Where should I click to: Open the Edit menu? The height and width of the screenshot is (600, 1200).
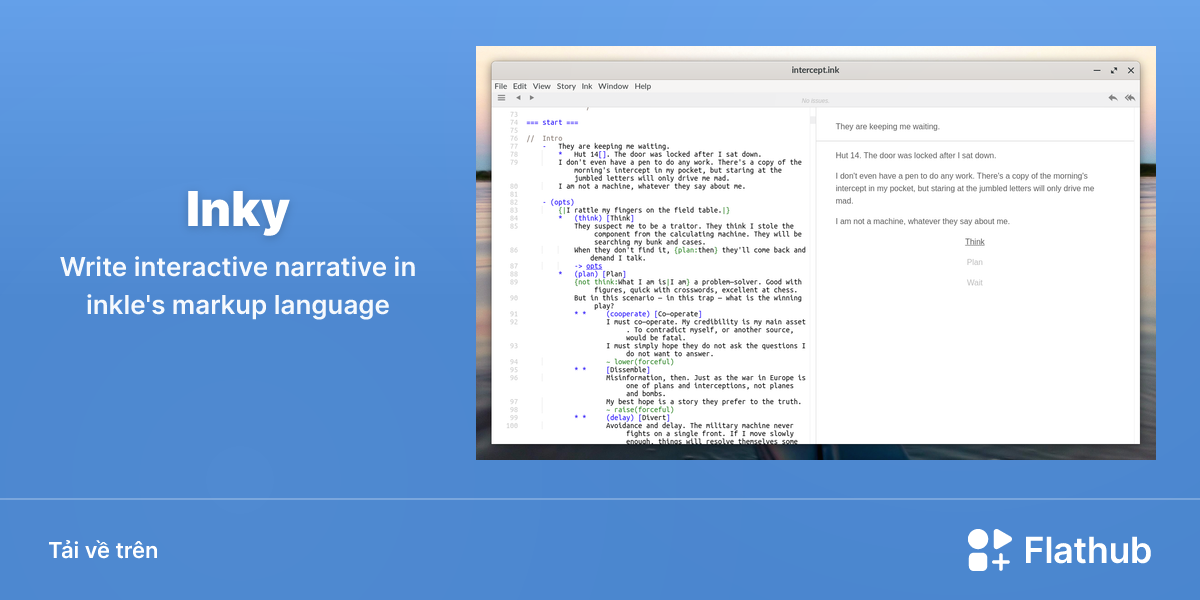pyautogui.click(x=520, y=86)
